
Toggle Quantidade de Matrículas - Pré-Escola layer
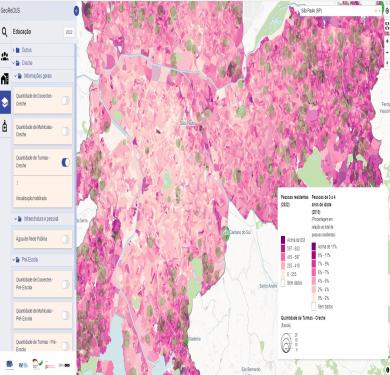click(66, 315)
